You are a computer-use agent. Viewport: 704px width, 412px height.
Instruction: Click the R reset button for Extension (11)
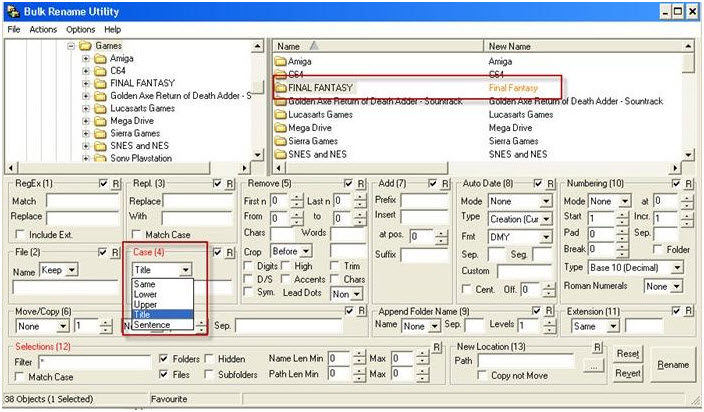pyautogui.click(x=688, y=311)
